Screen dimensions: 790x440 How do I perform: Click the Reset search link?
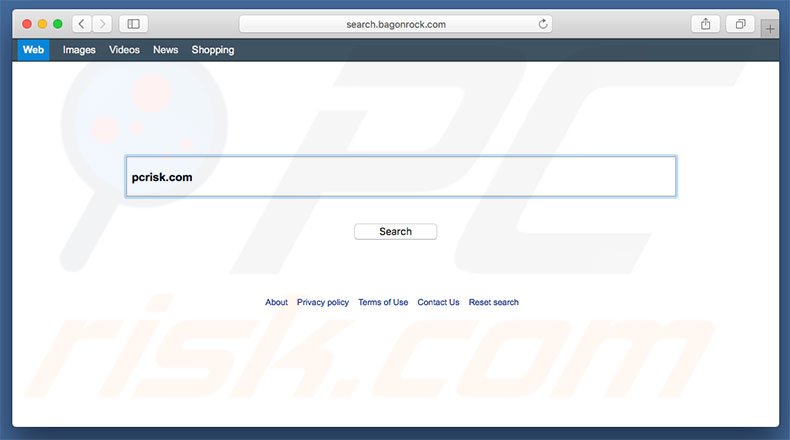[493, 302]
